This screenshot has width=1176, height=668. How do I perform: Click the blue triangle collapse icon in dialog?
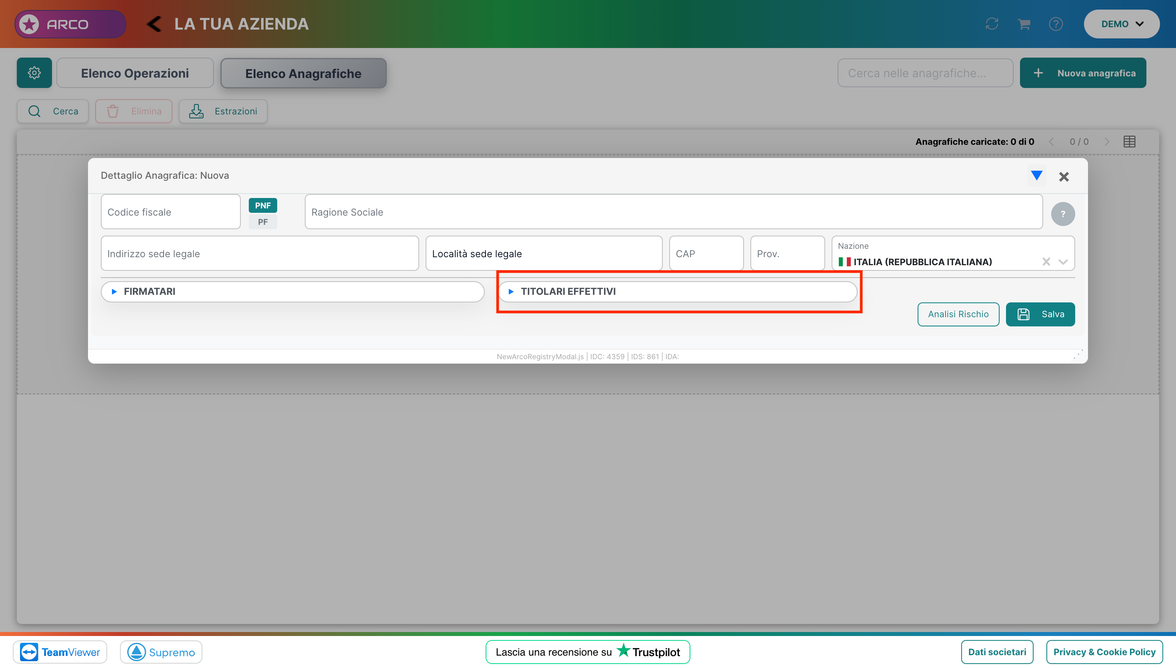pos(1036,175)
